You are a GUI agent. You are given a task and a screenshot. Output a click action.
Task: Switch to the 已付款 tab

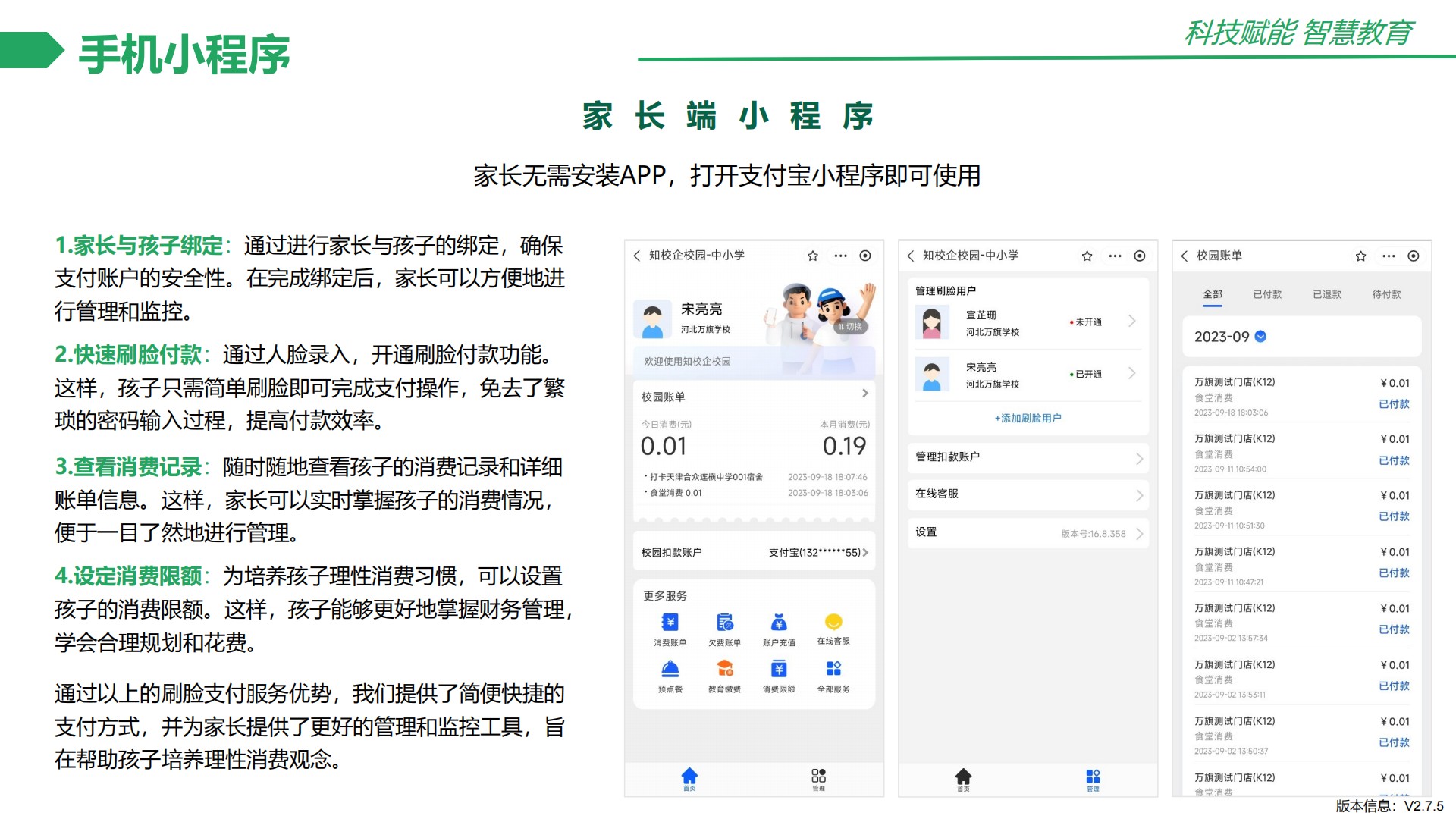(1267, 294)
